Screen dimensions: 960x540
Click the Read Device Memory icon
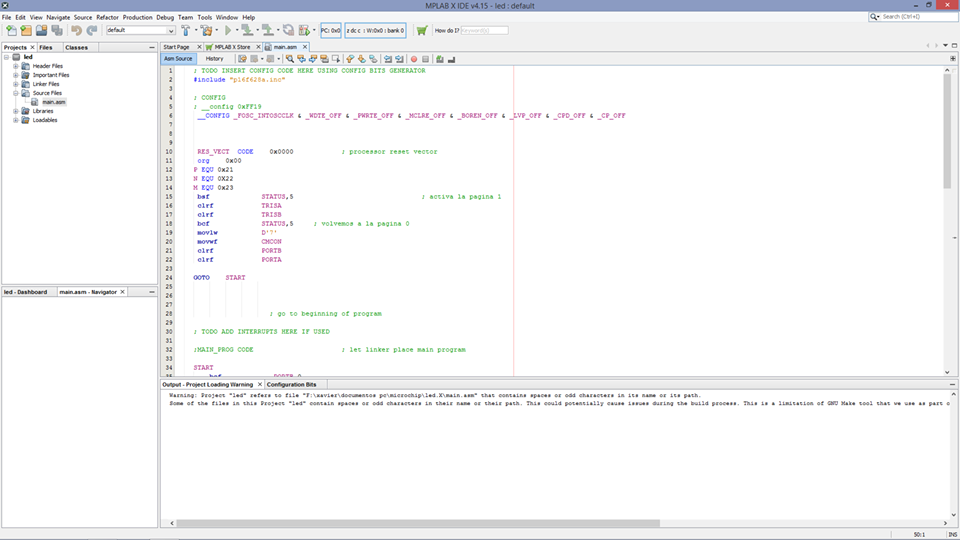tap(268, 30)
